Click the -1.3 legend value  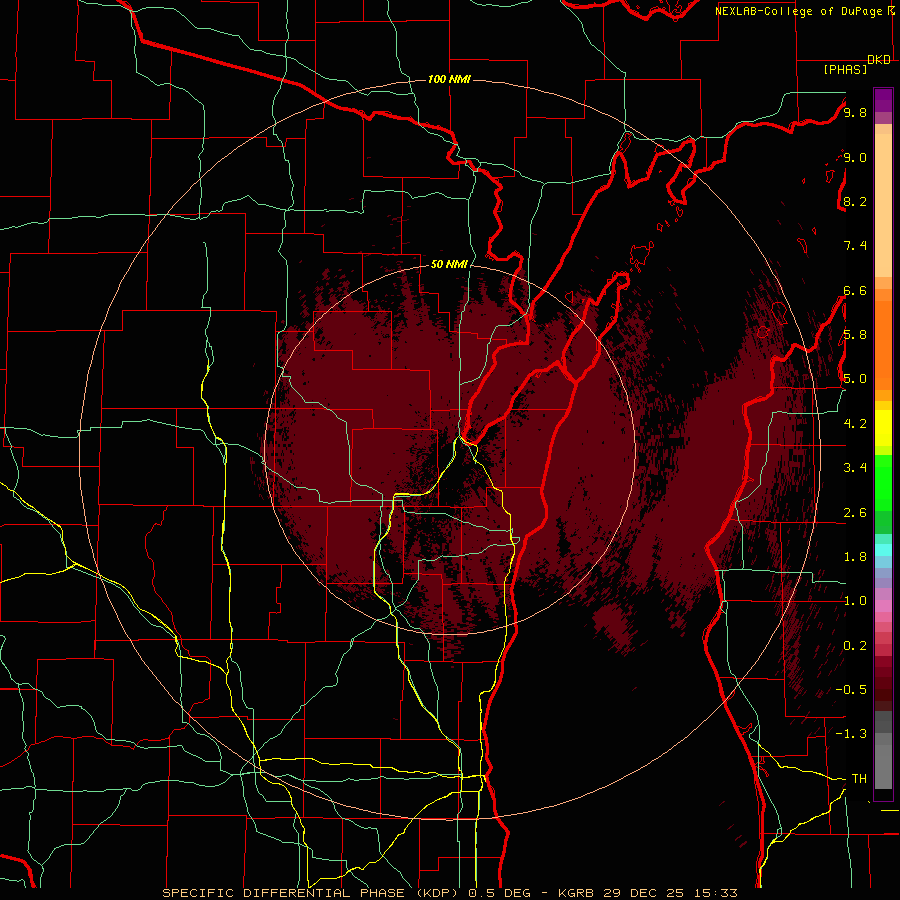[851, 734]
